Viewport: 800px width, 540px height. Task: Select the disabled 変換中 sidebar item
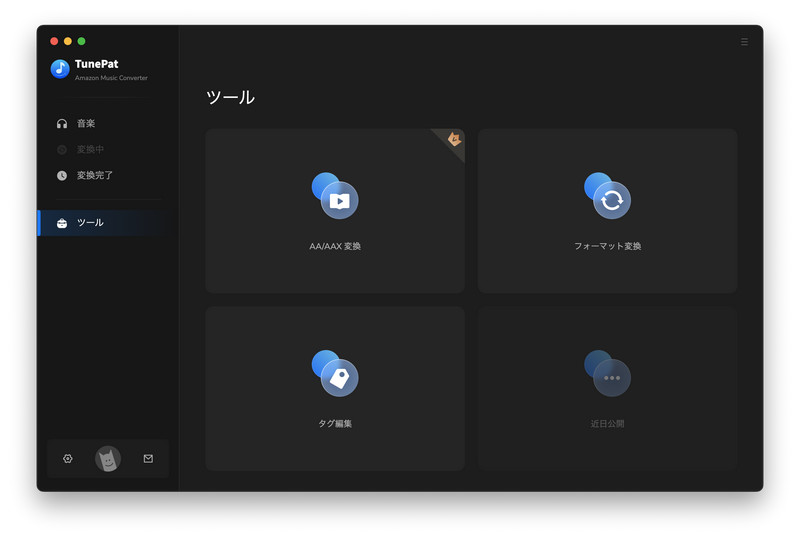pos(90,150)
